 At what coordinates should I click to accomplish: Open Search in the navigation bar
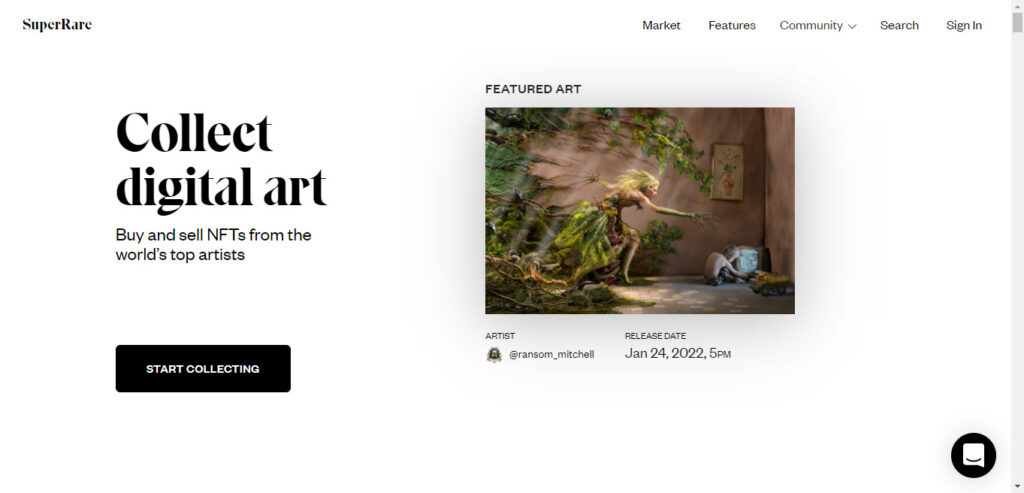pos(899,25)
